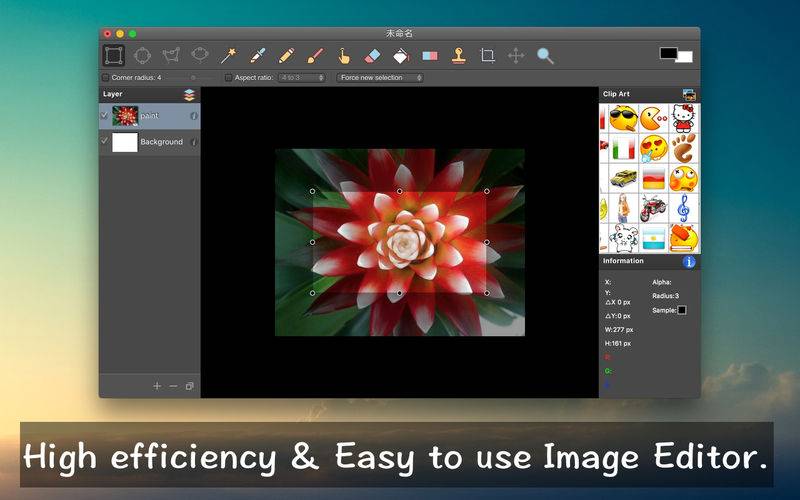Insert the Argentina flag clip art
This screenshot has height=500, width=800.
(654, 238)
